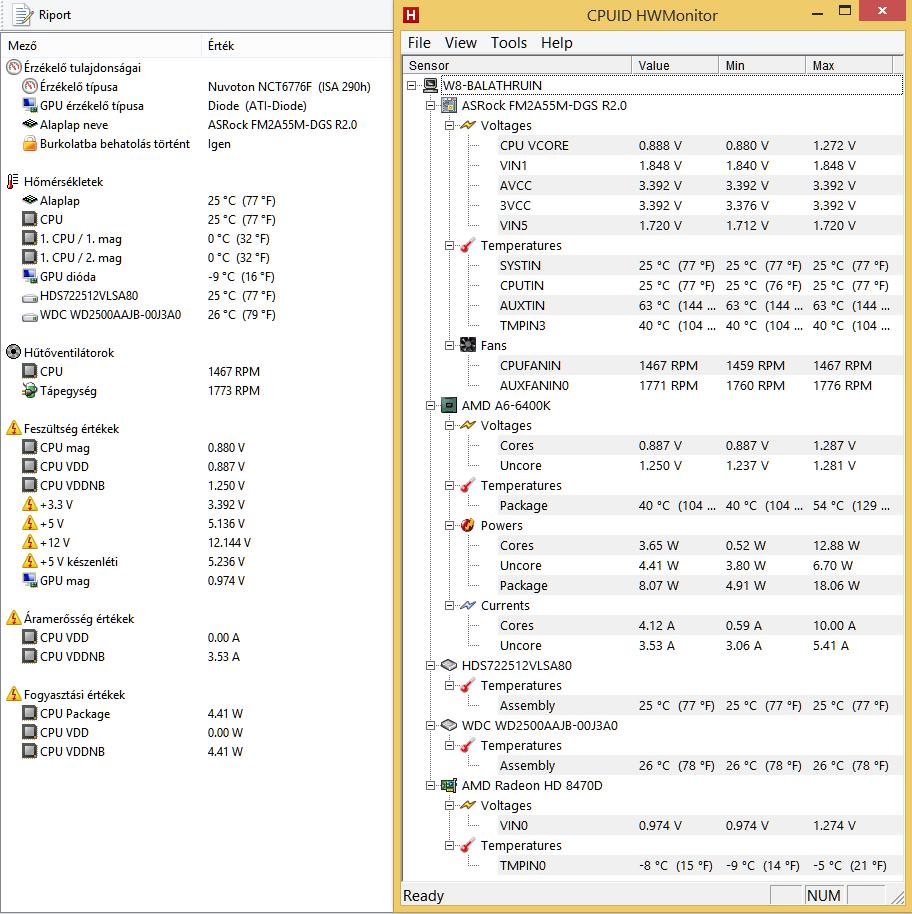The height and width of the screenshot is (914, 912).
Task: Click the WDC WD2500AAJB drive icon in HWMonitor
Action: point(449,725)
